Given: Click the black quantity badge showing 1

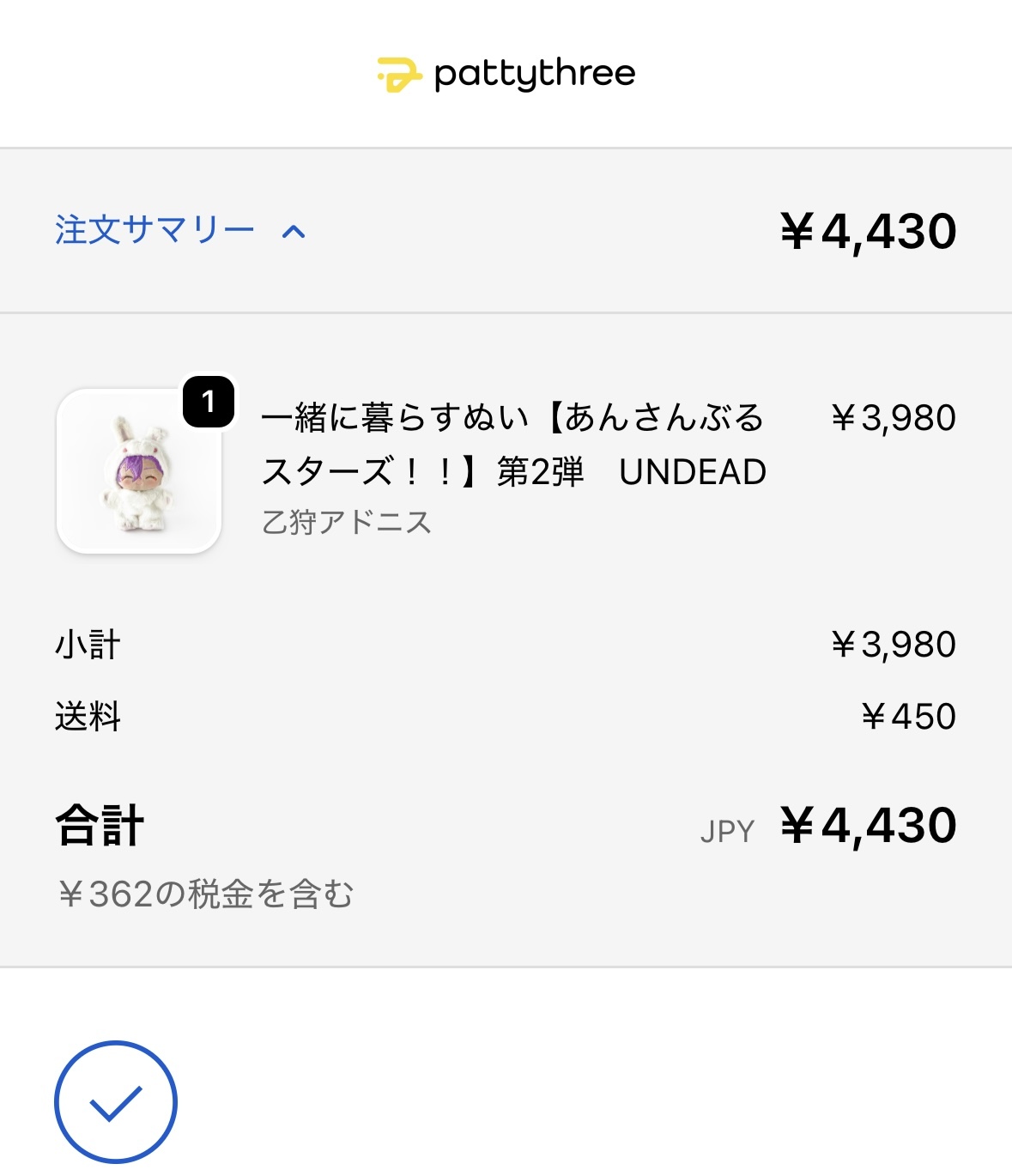Looking at the screenshot, I should tap(209, 401).
